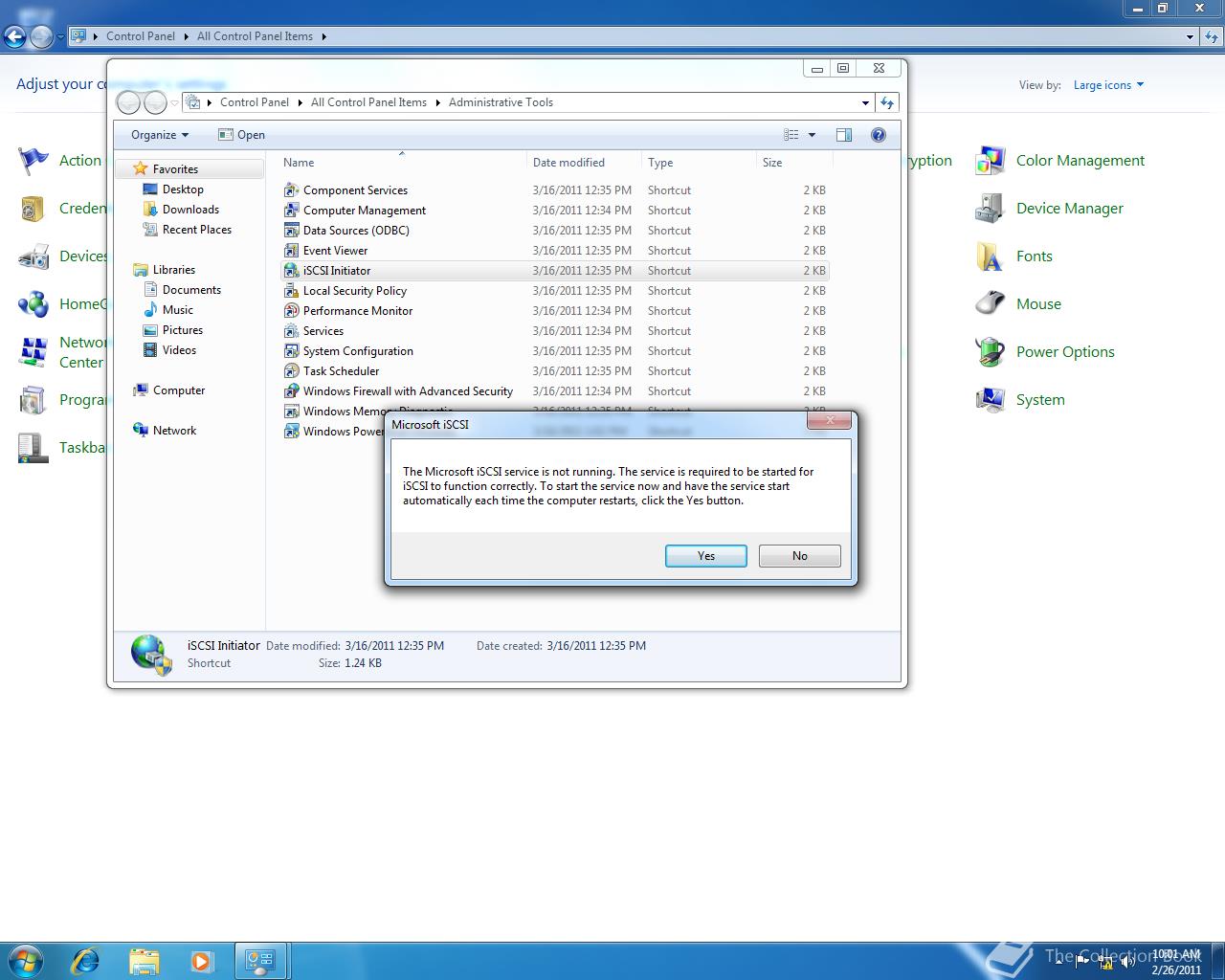Sort by the Type column header
This screenshot has width=1225, height=980.
pyautogui.click(x=699, y=163)
